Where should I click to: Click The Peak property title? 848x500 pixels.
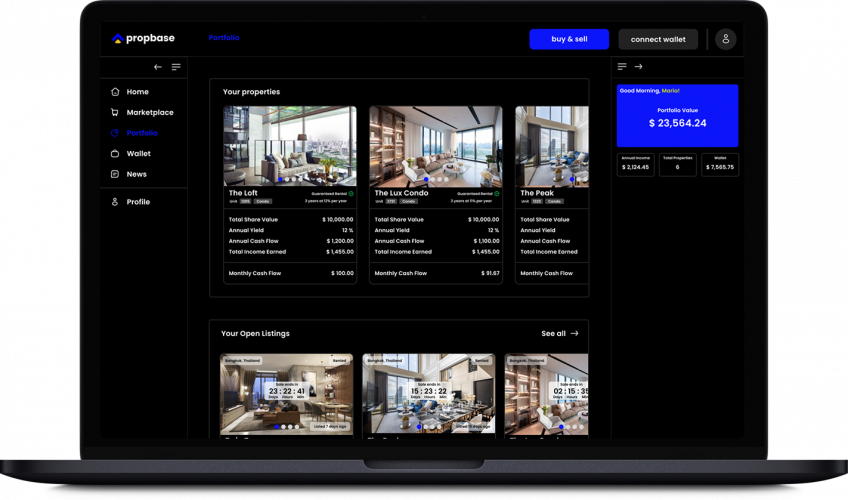pyautogui.click(x=537, y=192)
